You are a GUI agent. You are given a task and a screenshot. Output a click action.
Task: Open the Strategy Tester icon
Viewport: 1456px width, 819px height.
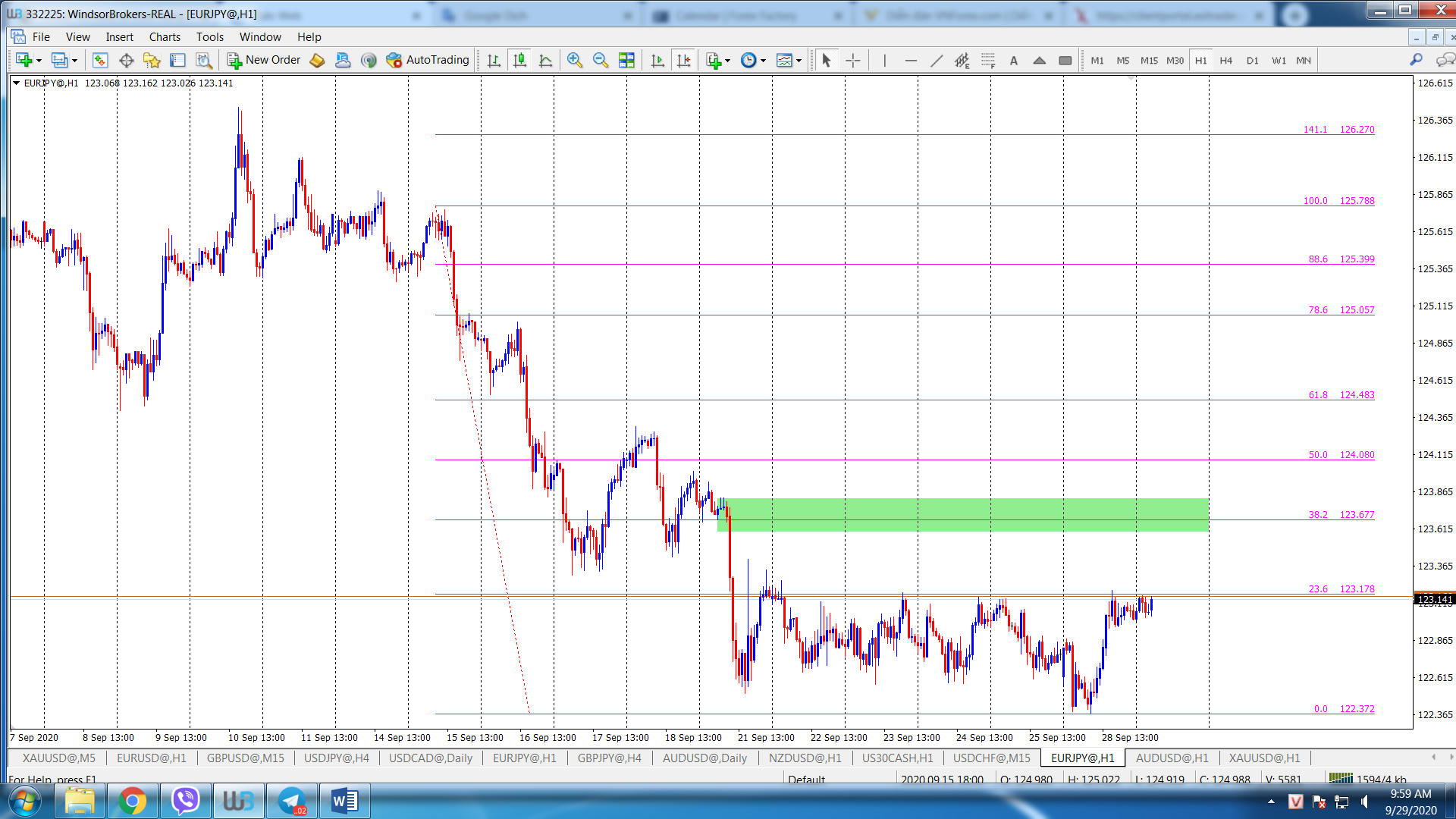(203, 60)
